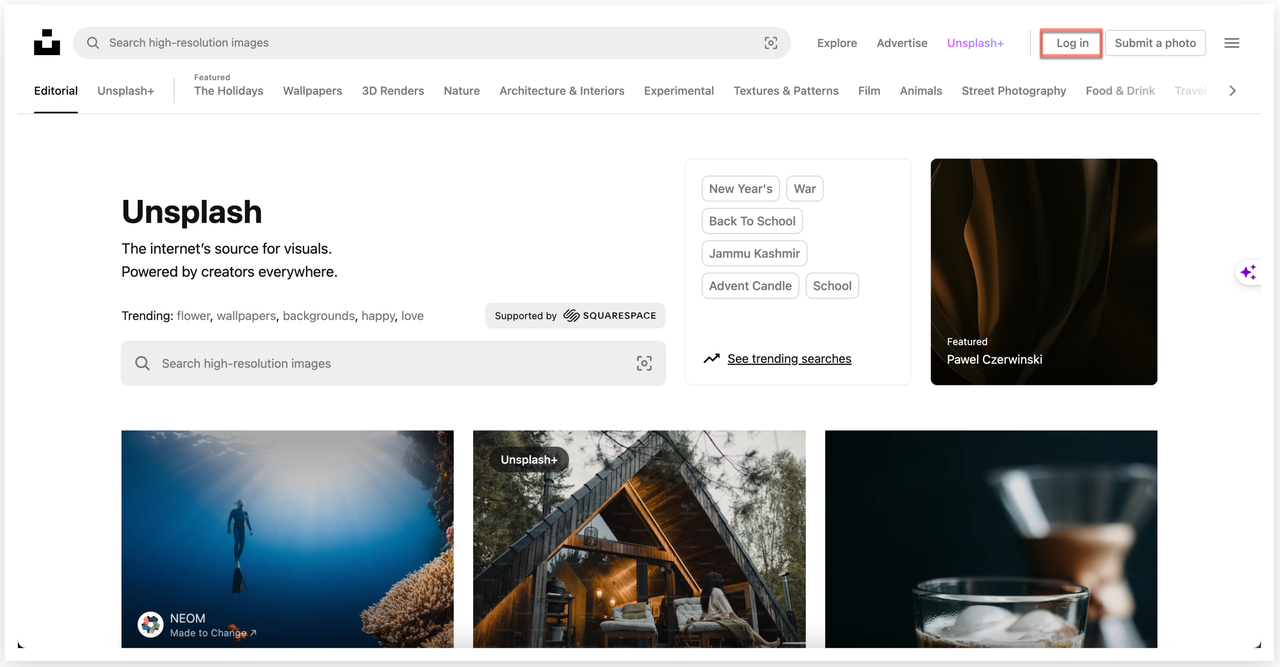This screenshot has height=667, width=1280.
Task: Click the NEOM sponsor name
Action: pos(188,619)
